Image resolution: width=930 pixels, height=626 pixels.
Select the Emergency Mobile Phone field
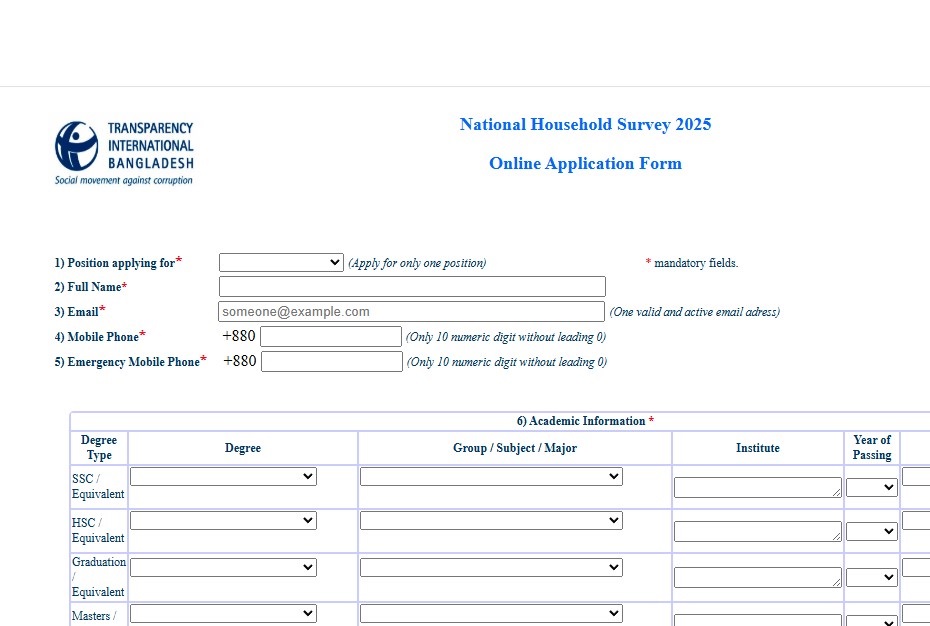coord(331,362)
